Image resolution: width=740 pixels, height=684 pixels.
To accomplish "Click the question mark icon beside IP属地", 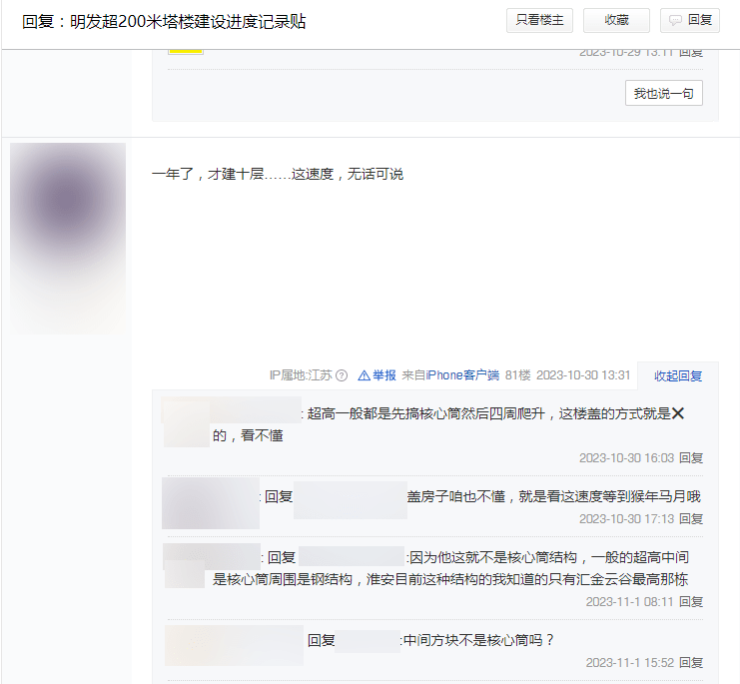I will pyautogui.click(x=341, y=376).
